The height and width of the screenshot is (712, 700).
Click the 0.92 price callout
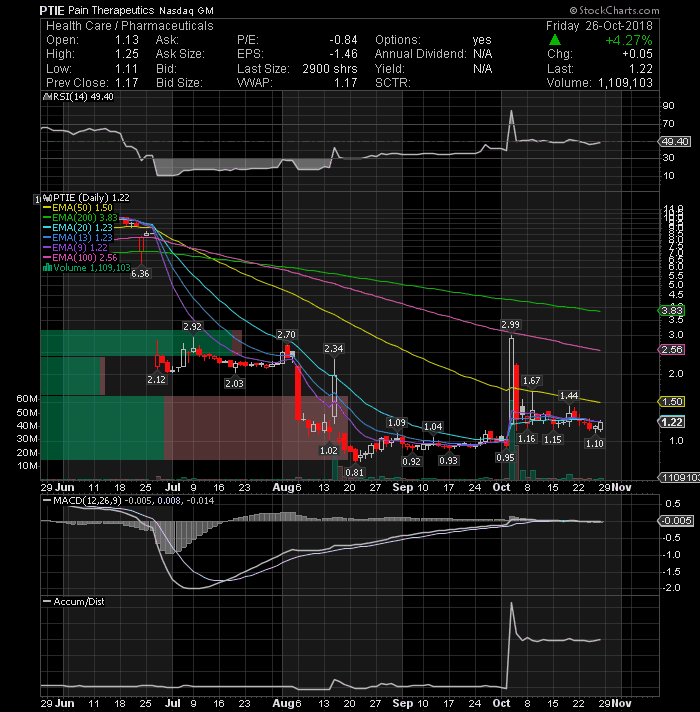tap(412, 462)
